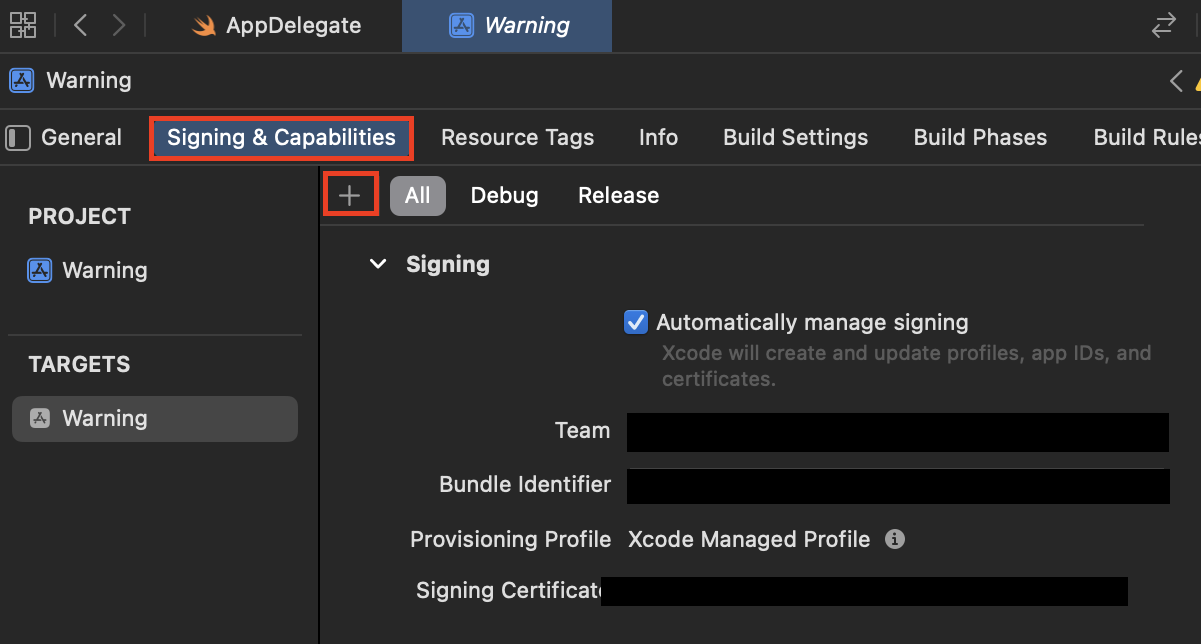
Task: Click Warning project icon in the jump bar
Action: [x=21, y=80]
